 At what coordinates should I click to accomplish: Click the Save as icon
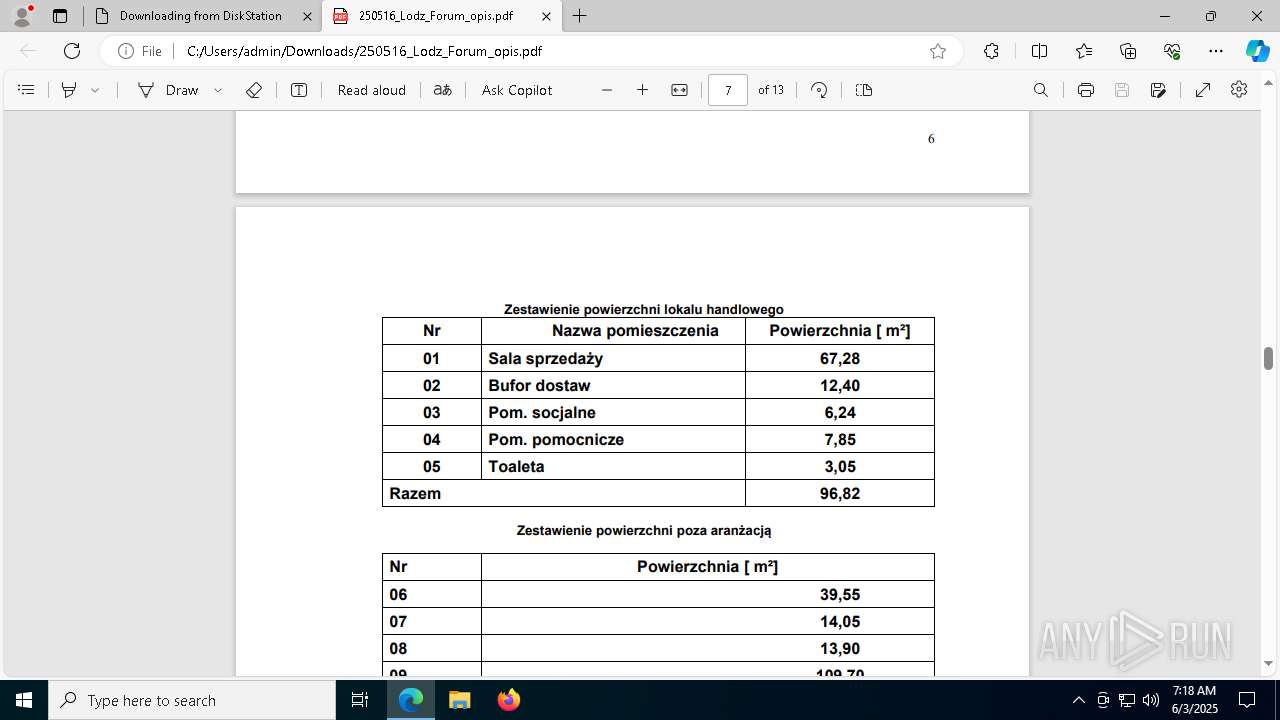tap(1158, 90)
